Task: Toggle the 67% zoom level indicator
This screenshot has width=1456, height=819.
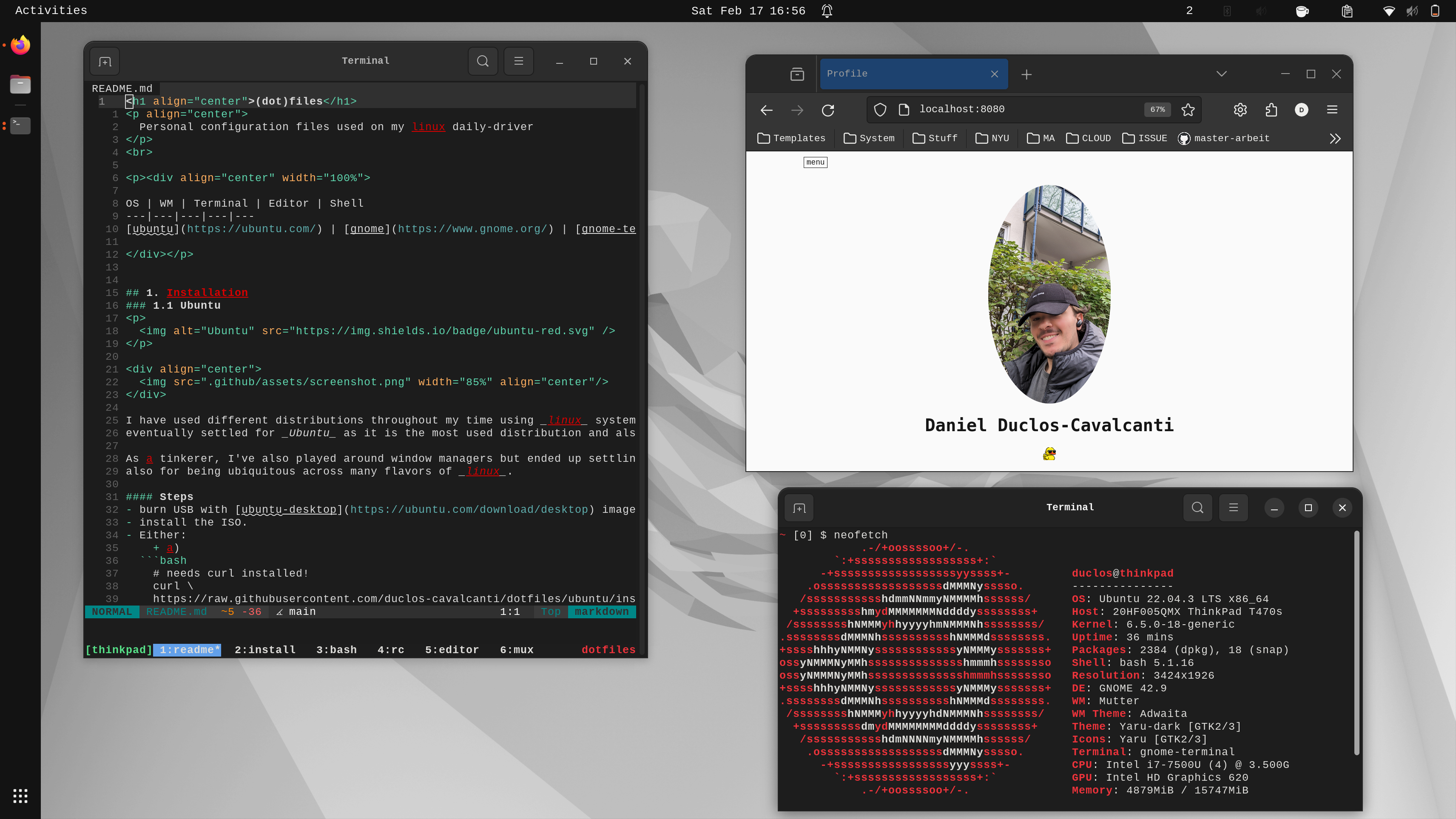Action: pos(1157,110)
